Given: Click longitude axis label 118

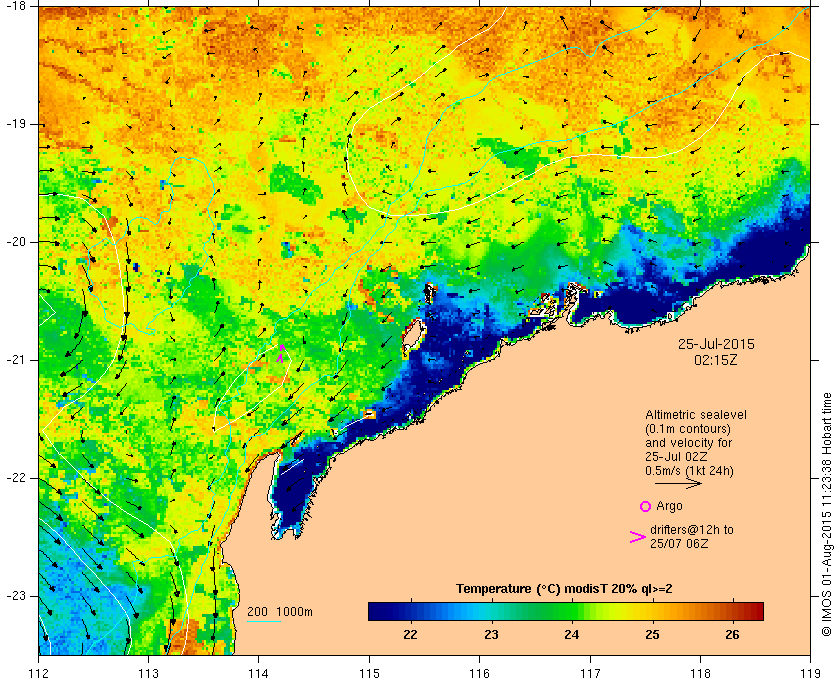Looking at the screenshot, I should tap(700, 672).
